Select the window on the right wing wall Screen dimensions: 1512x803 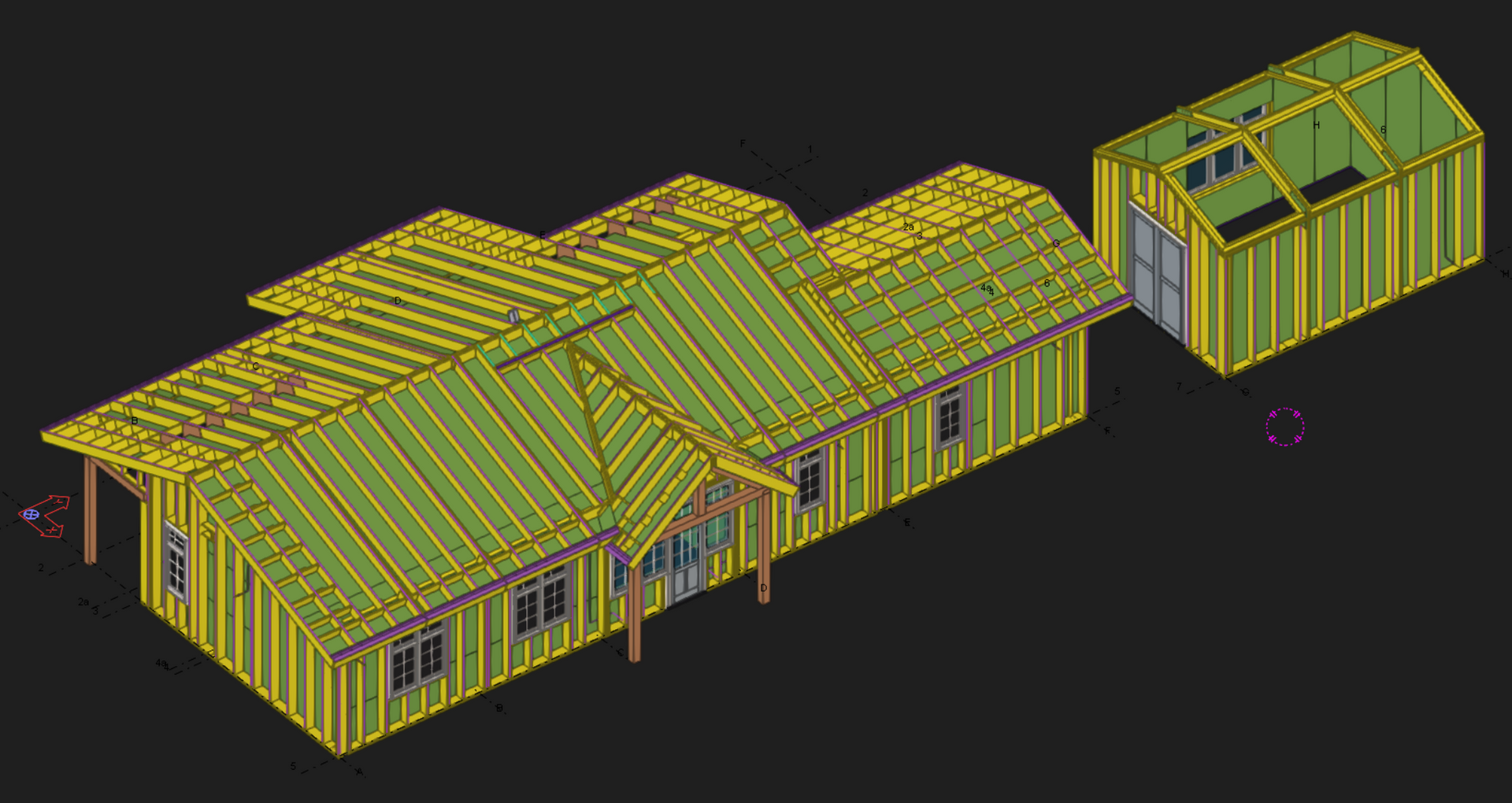point(950,417)
